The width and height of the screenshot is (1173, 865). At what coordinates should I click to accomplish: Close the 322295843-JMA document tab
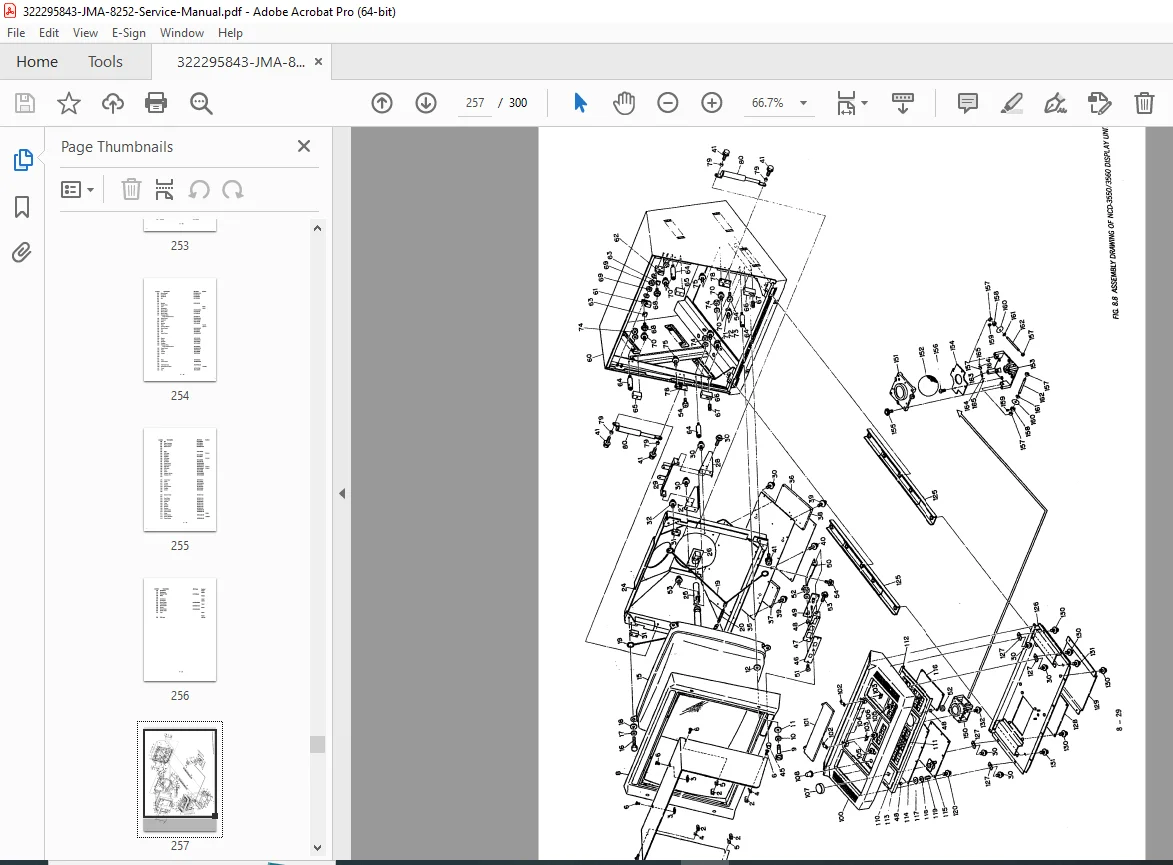coord(319,62)
